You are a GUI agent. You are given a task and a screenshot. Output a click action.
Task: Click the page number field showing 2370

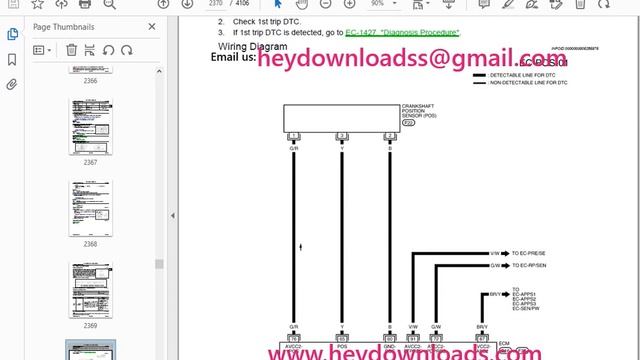coord(216,4)
